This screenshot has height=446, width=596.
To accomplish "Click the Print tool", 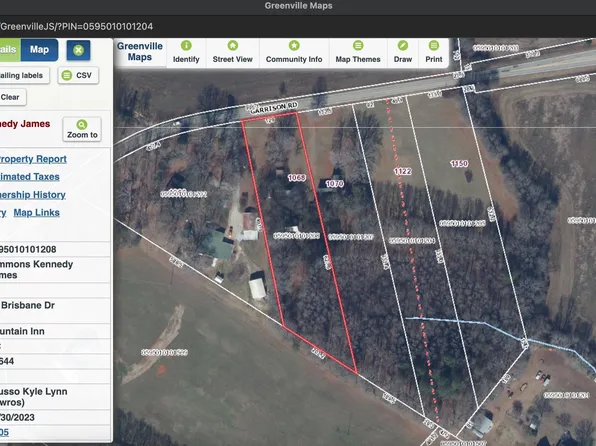I will (x=434, y=53).
